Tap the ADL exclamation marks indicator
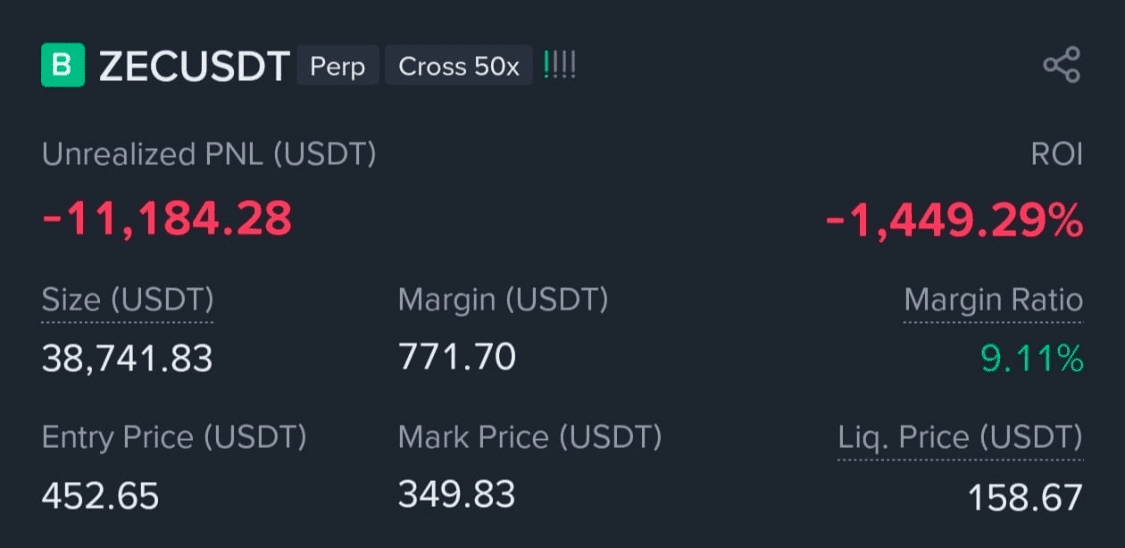Viewport: 1125px width, 548px height. [560, 66]
